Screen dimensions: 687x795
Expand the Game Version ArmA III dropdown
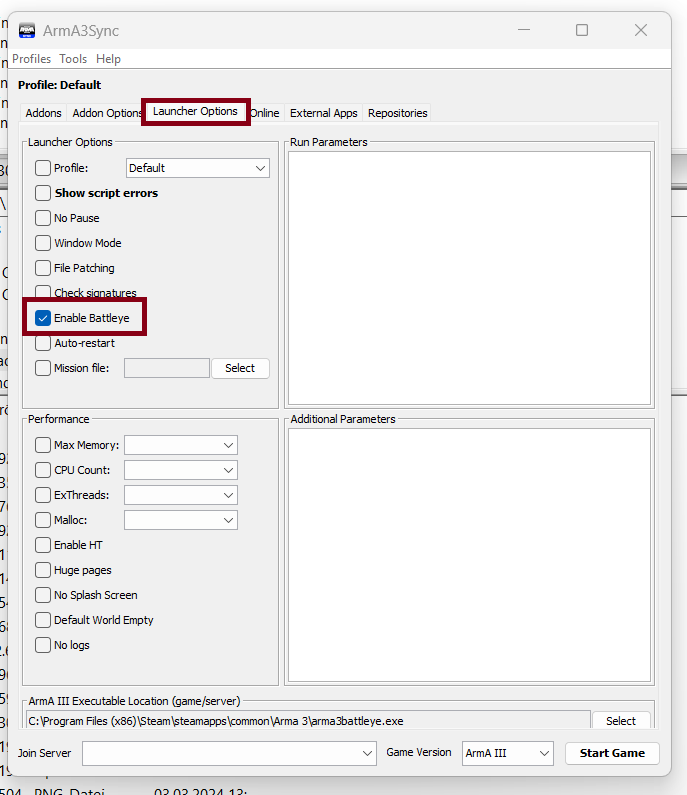pyautogui.click(x=508, y=753)
